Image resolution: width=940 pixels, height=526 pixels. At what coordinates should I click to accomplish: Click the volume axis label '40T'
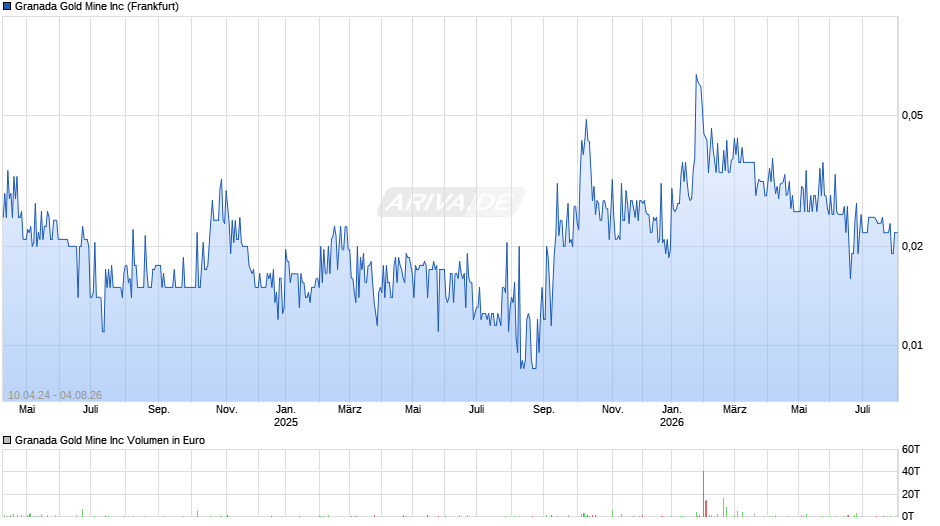tap(911, 471)
